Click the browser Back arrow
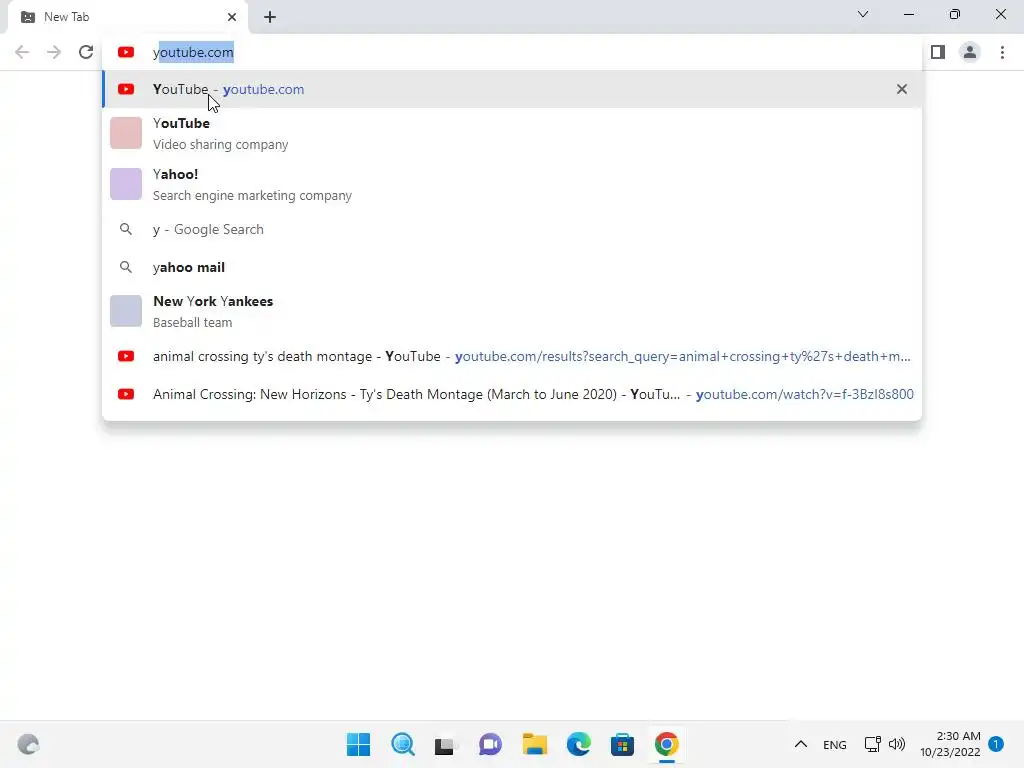Image resolution: width=1024 pixels, height=768 pixels. point(22,52)
